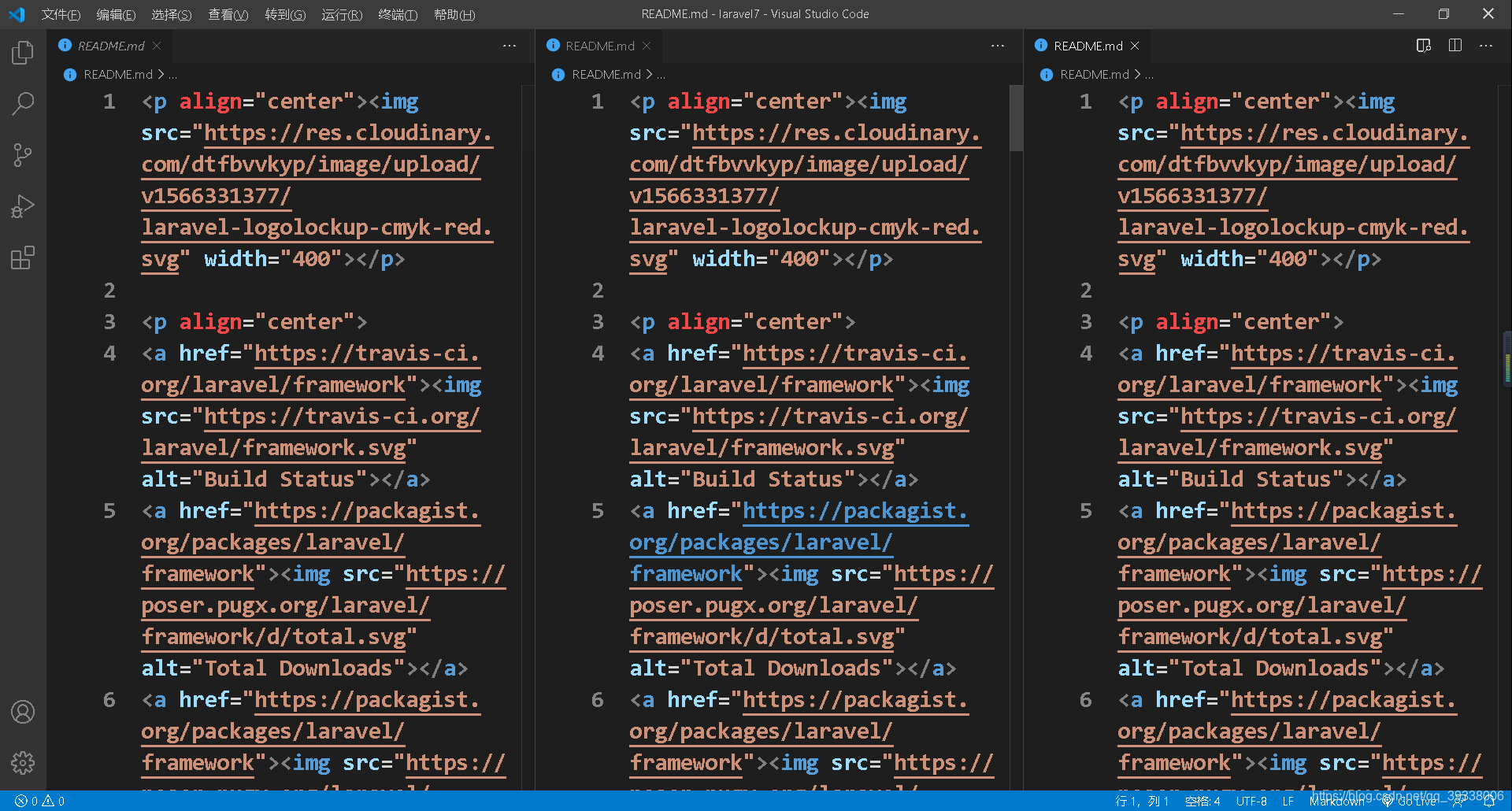This screenshot has height=811, width=1512.
Task: Click the errors and warnings indicator
Action: (x=38, y=801)
